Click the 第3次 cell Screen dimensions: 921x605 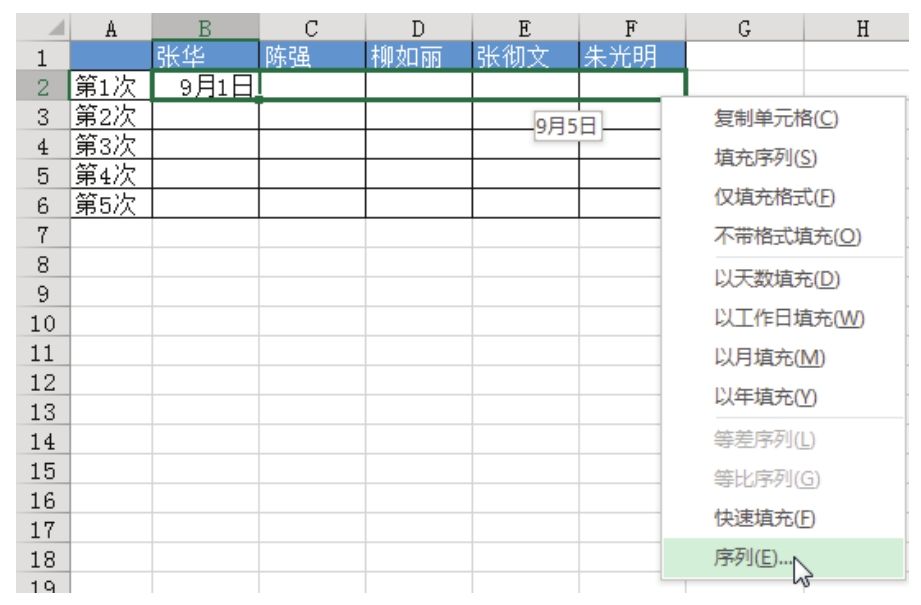pyautogui.click(x=111, y=146)
